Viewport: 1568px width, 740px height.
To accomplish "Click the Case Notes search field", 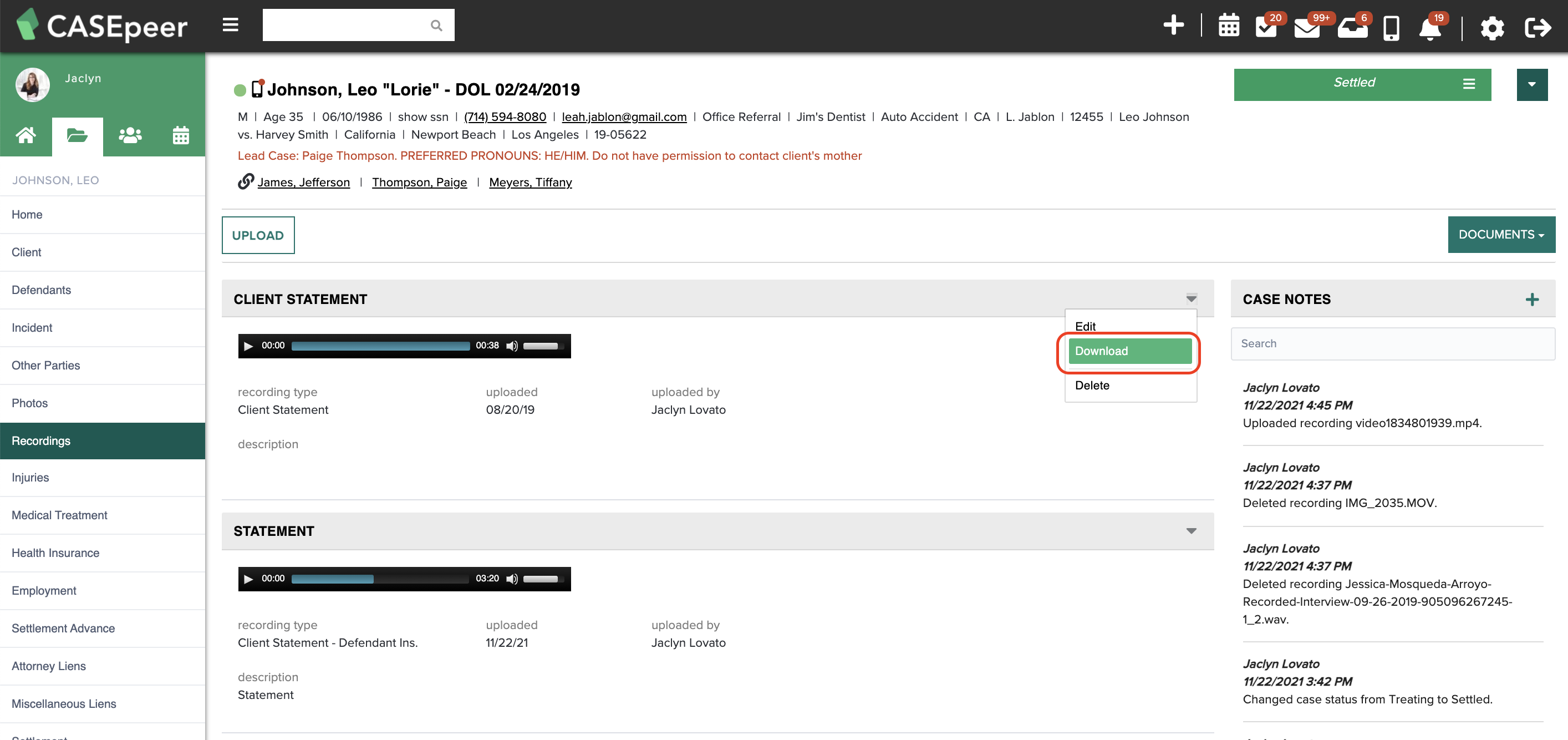I will (1392, 343).
